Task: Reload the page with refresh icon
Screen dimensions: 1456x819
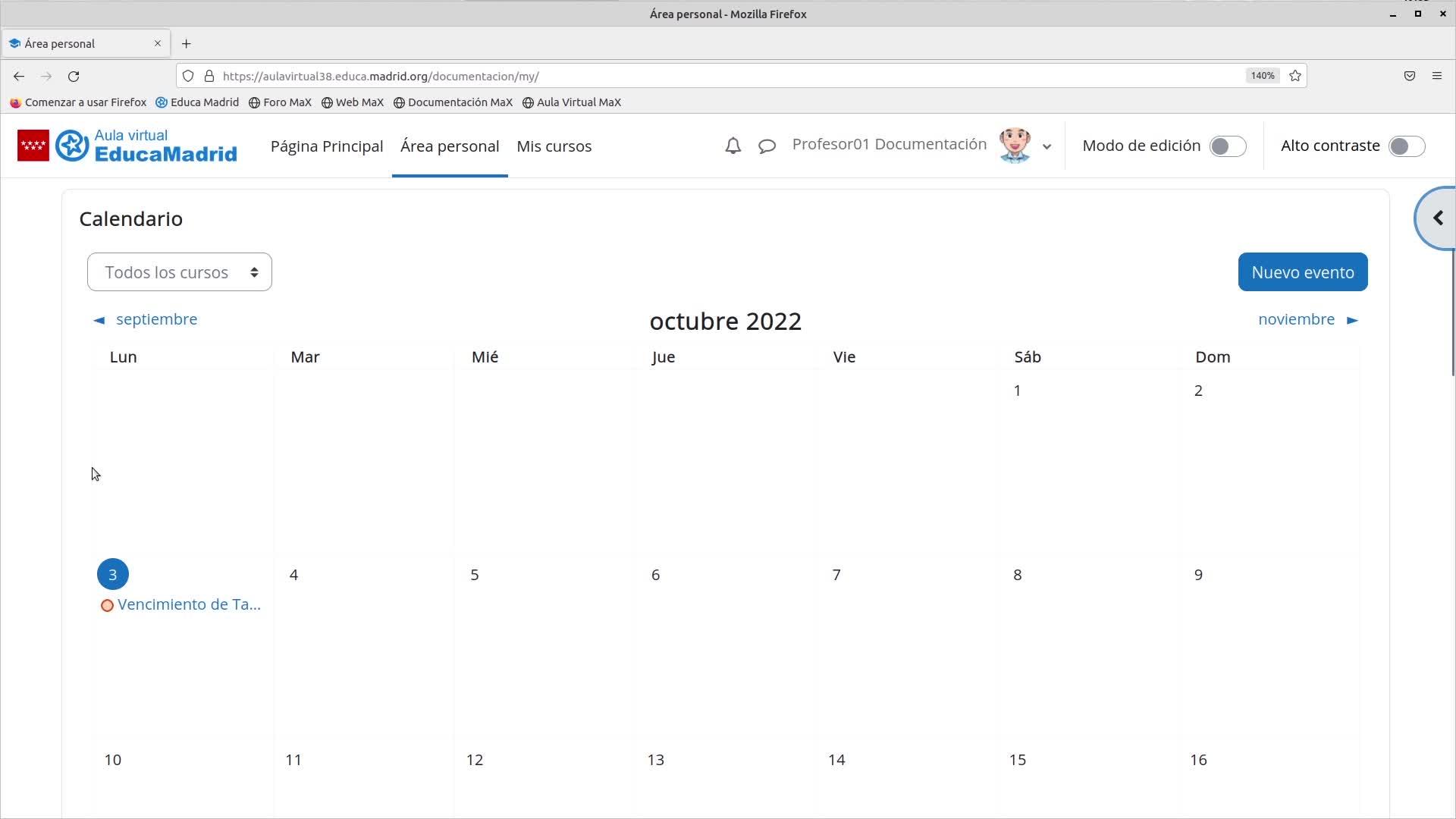Action: (74, 76)
